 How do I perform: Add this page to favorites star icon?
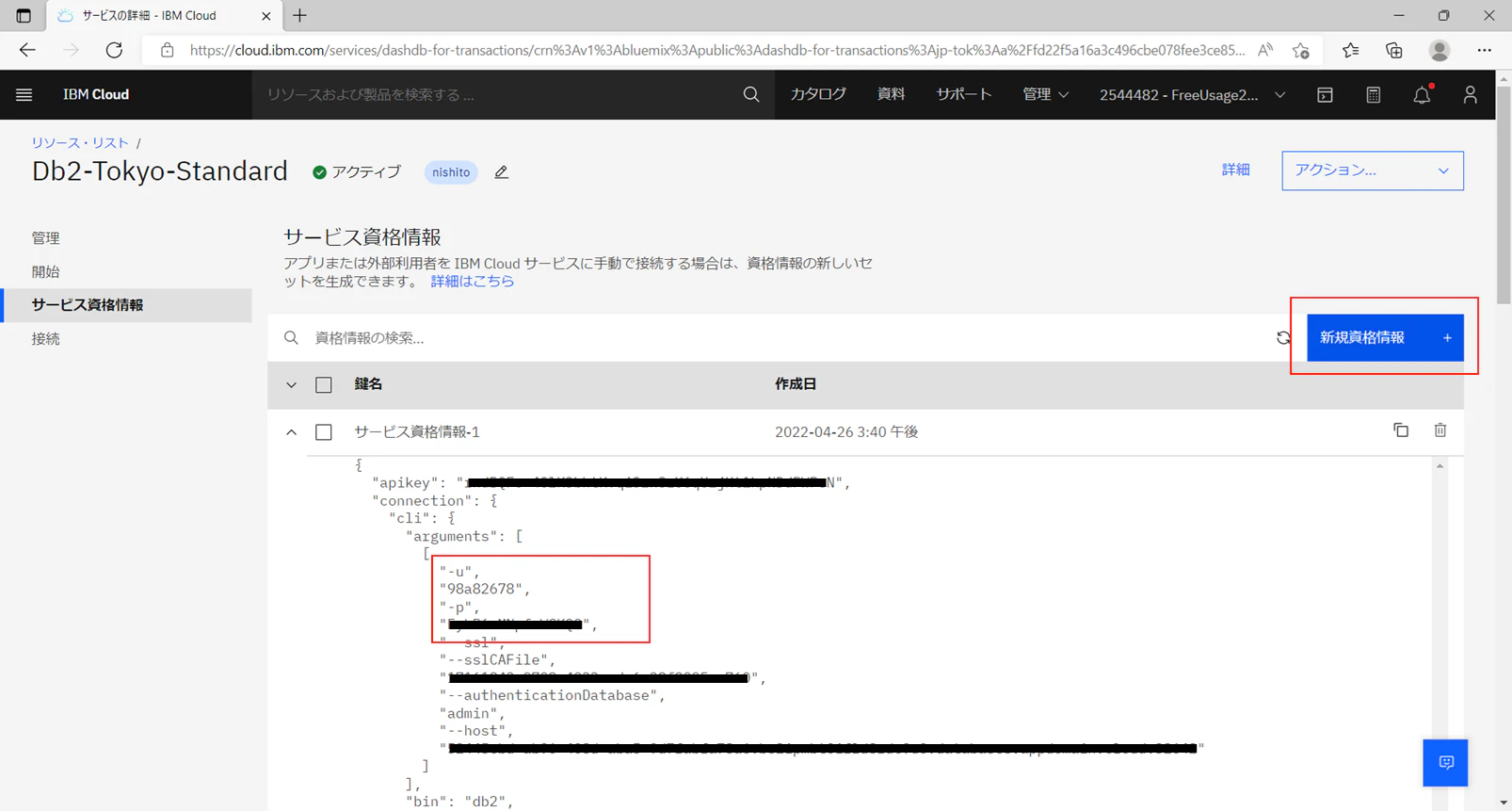click(1301, 50)
